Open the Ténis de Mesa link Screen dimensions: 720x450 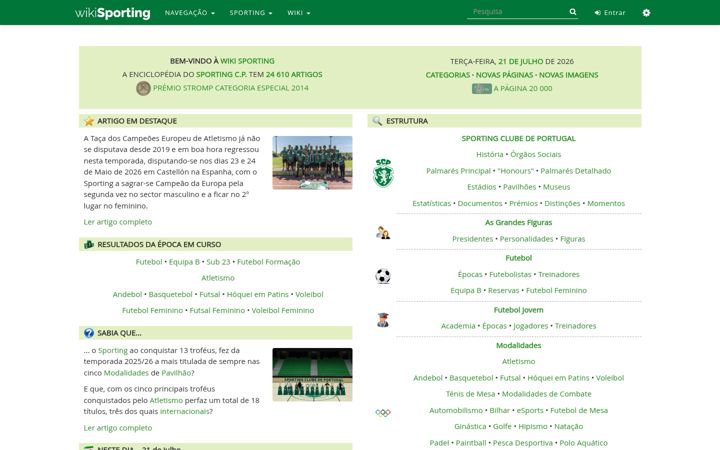tap(470, 394)
